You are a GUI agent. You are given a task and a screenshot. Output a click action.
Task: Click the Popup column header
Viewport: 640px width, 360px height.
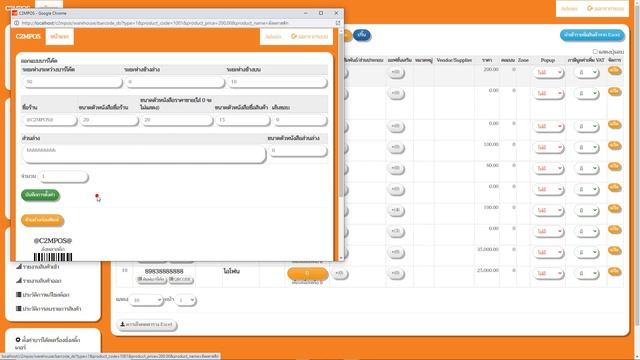click(x=548, y=60)
